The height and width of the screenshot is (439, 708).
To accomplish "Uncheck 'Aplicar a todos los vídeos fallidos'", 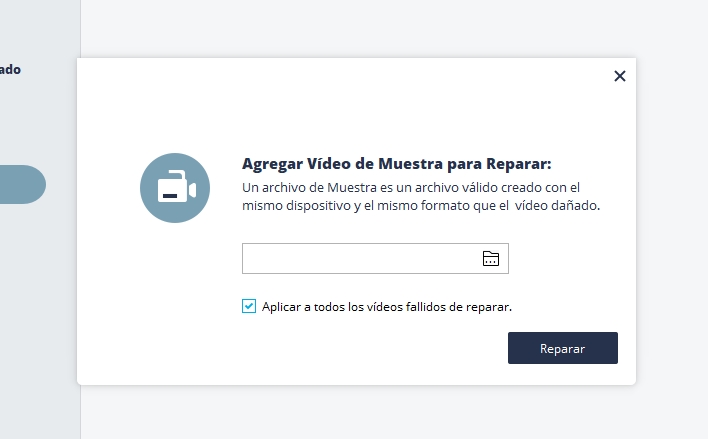I will (249, 307).
